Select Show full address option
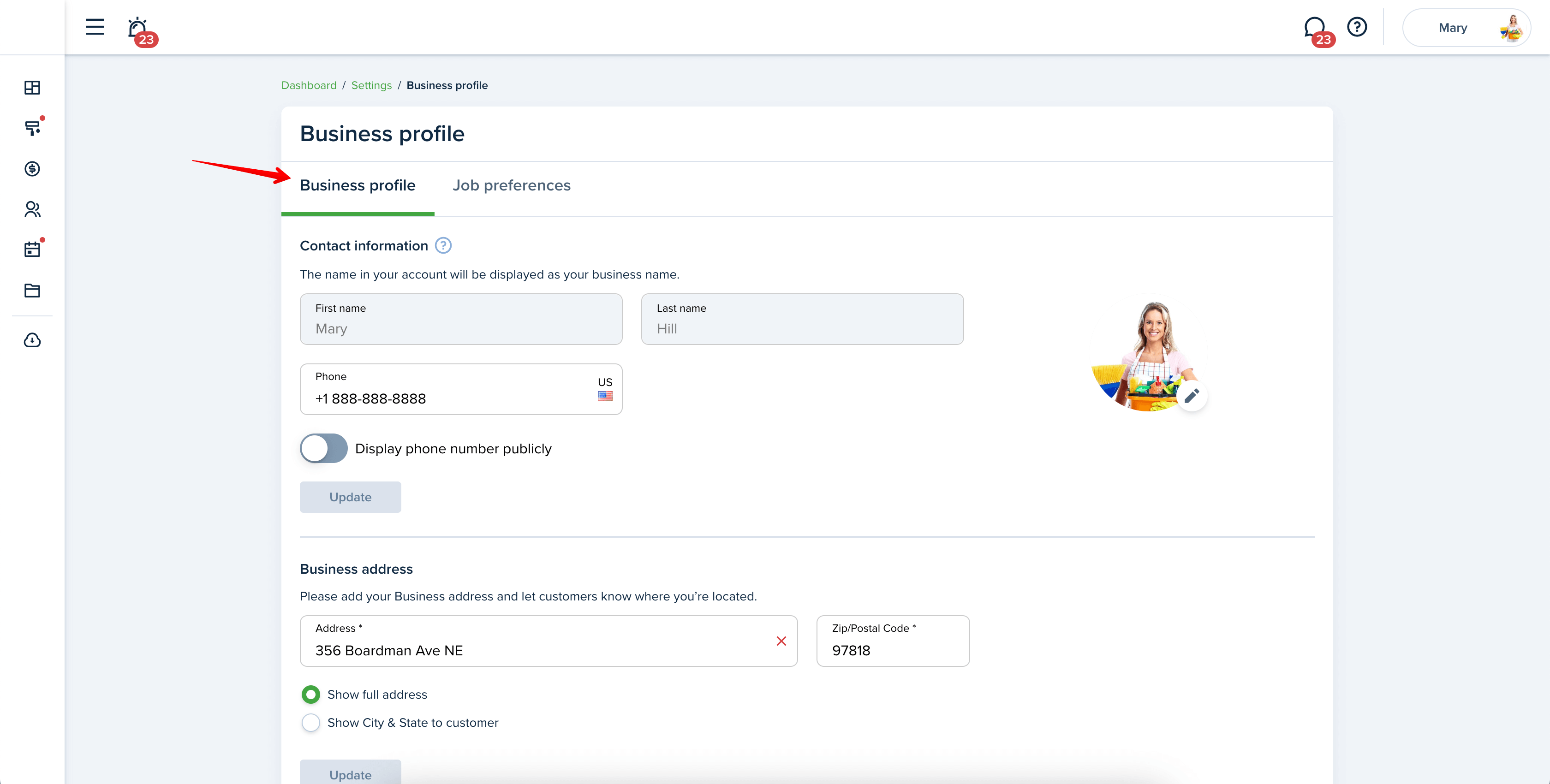The height and width of the screenshot is (784, 1550). 311,695
